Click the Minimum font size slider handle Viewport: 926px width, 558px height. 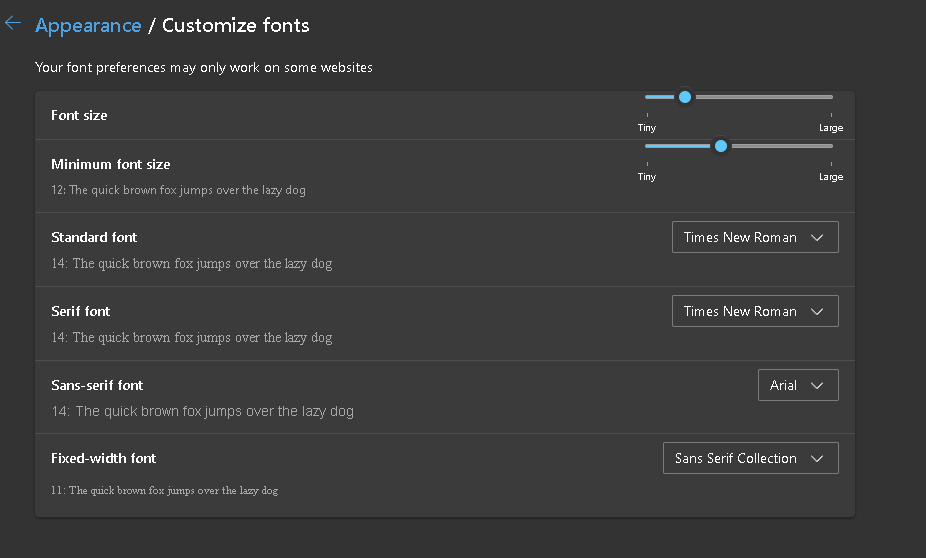coord(721,146)
